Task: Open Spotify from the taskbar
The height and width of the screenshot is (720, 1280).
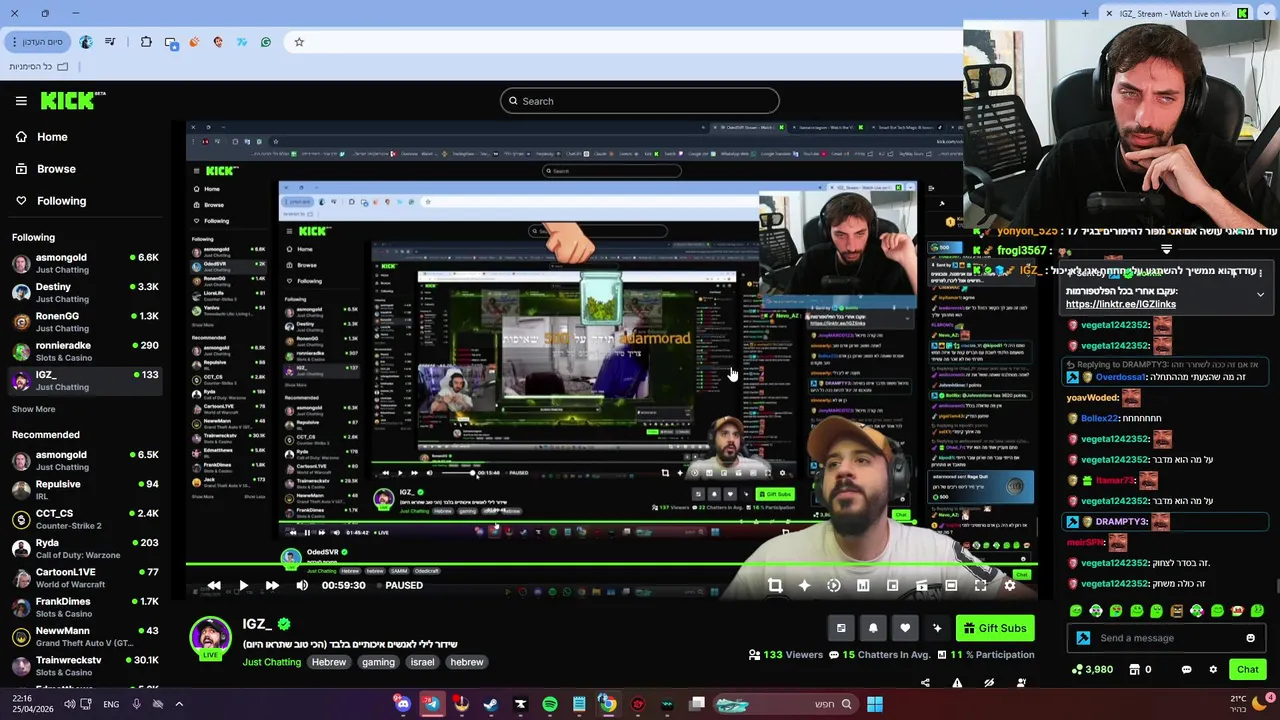Action: (550, 705)
